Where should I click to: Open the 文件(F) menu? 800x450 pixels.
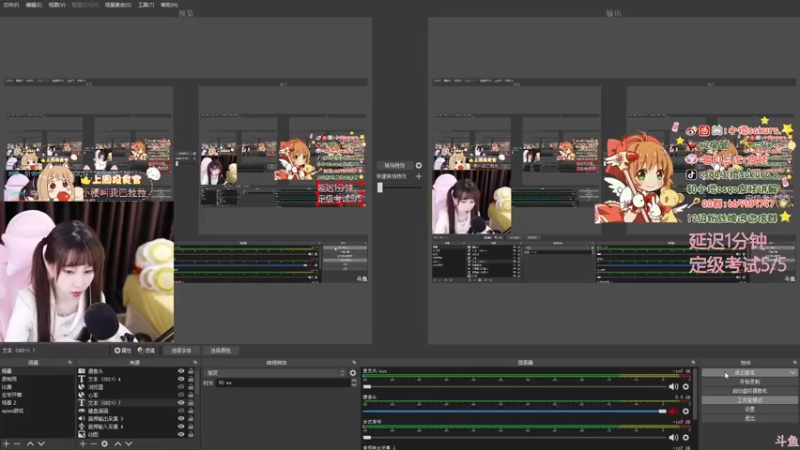11,5
